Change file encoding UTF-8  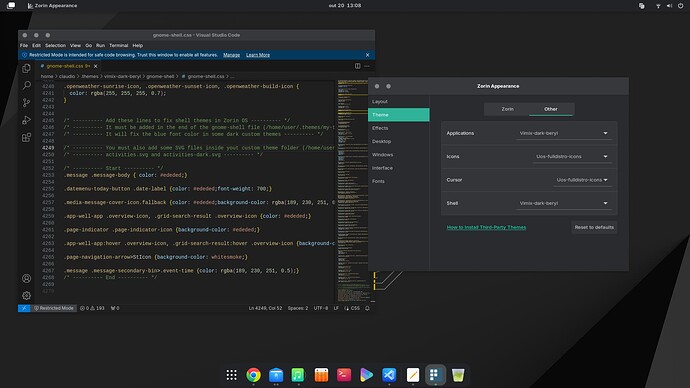click(321, 308)
